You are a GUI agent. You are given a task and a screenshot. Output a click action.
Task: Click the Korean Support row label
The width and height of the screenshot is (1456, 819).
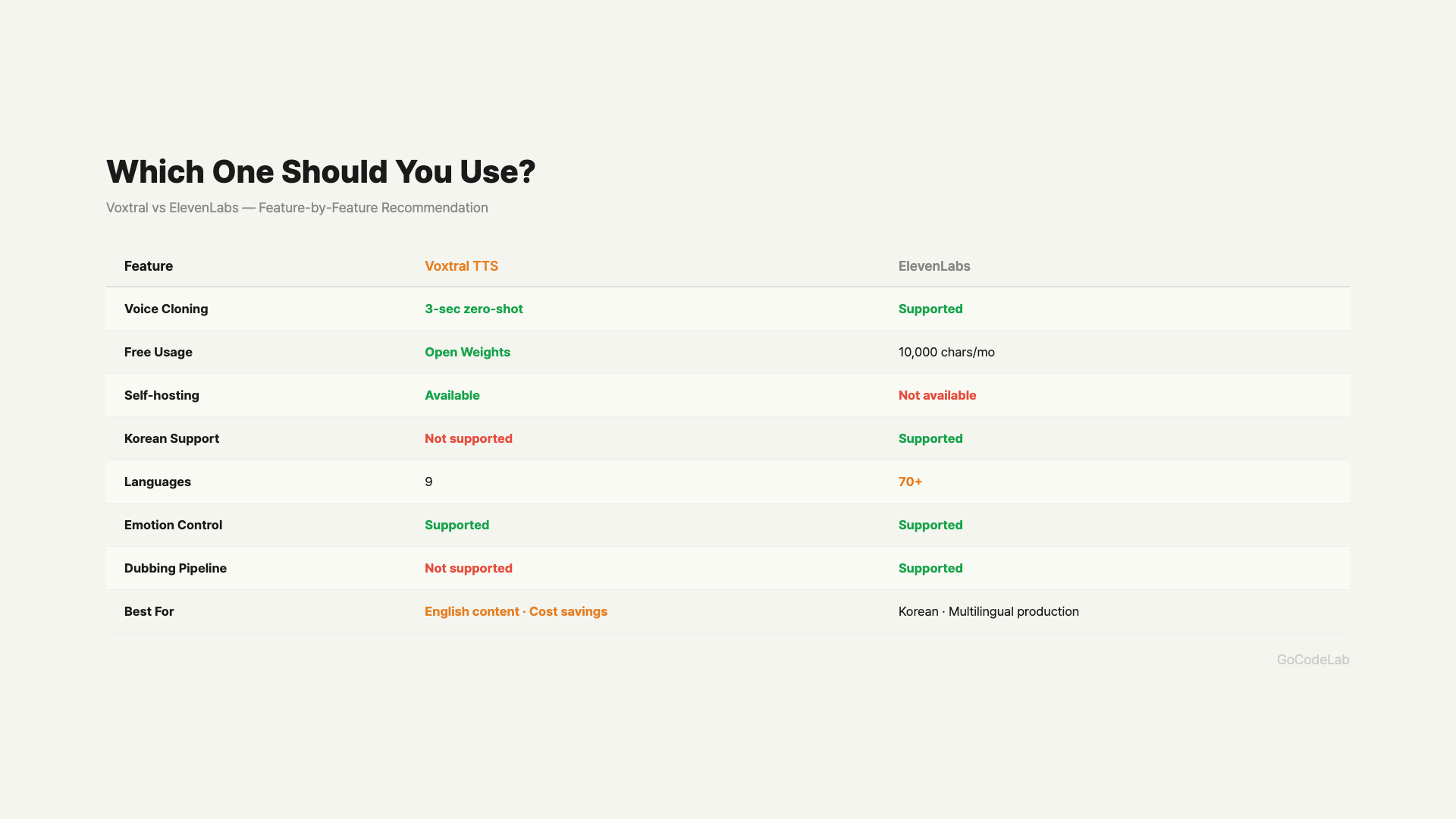(171, 438)
